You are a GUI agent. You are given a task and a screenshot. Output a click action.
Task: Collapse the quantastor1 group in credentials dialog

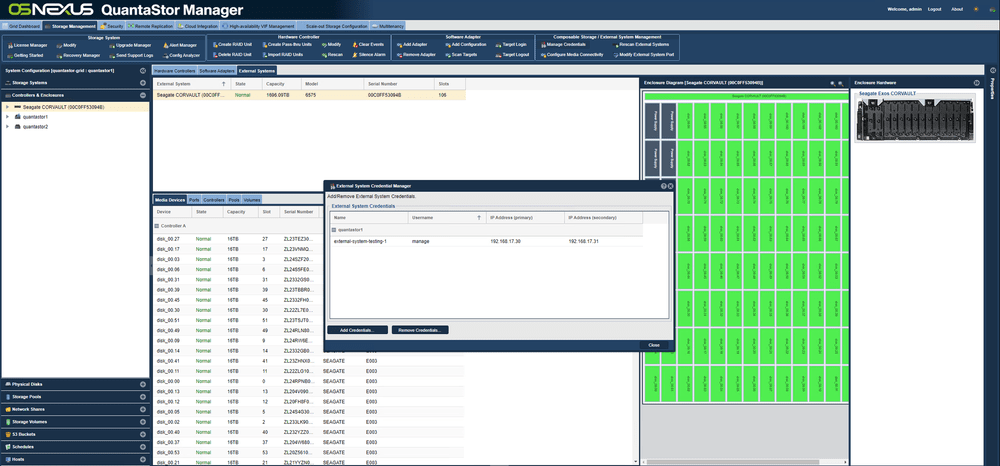pyautogui.click(x=334, y=230)
